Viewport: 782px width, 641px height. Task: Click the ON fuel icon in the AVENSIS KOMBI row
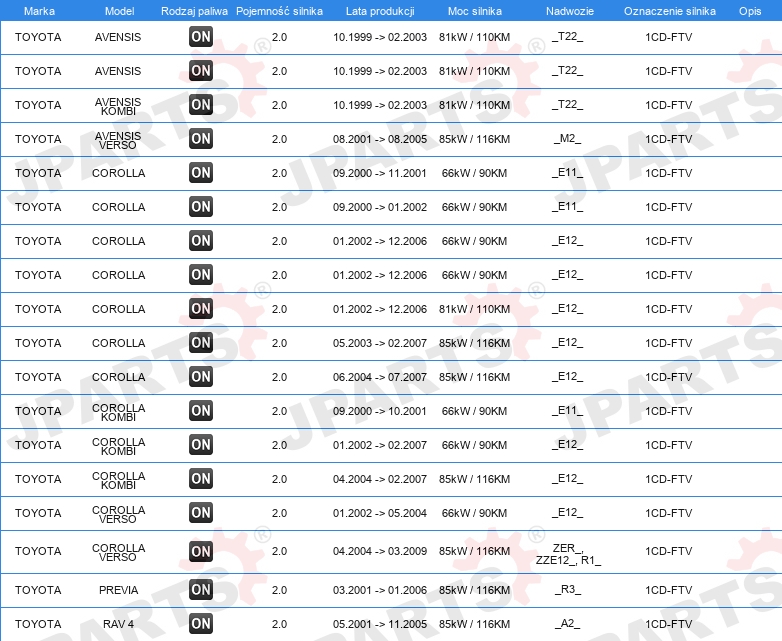pyautogui.click(x=201, y=105)
